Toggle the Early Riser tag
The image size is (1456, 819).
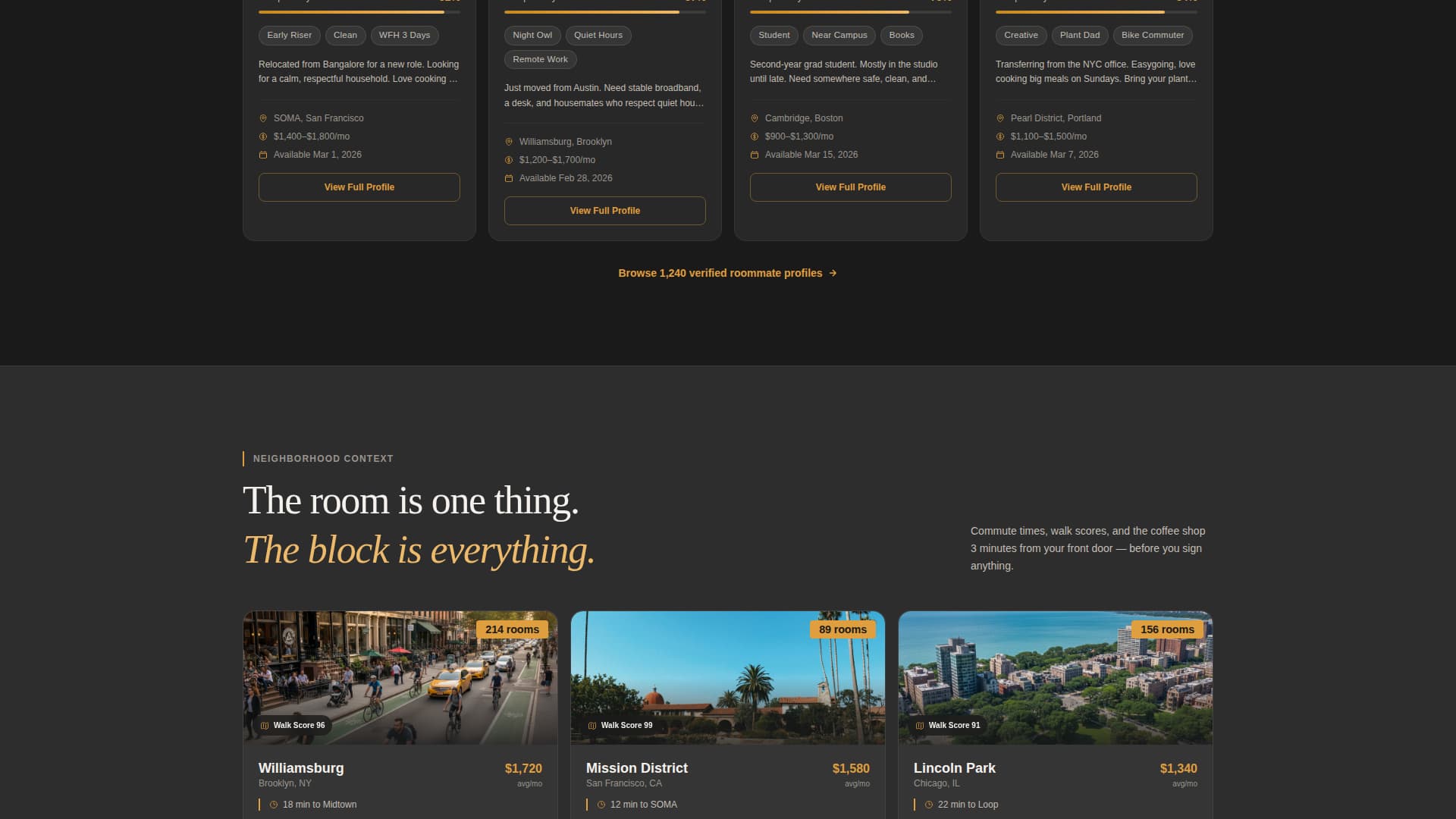click(x=289, y=35)
